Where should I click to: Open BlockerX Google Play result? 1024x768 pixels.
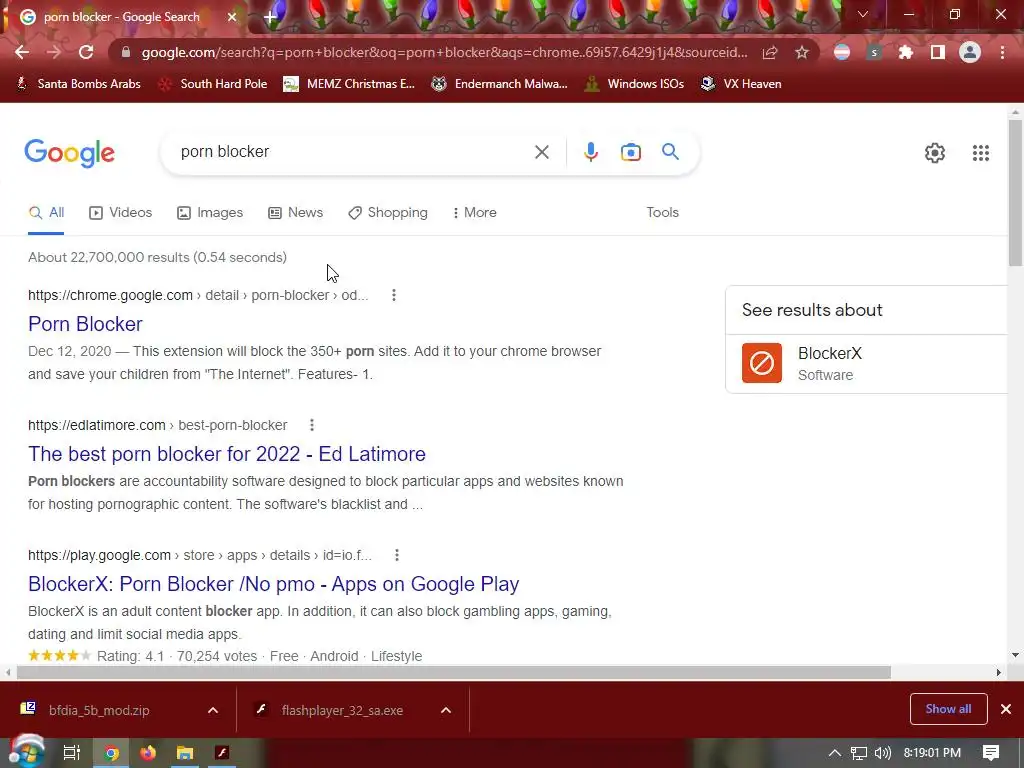click(x=273, y=584)
